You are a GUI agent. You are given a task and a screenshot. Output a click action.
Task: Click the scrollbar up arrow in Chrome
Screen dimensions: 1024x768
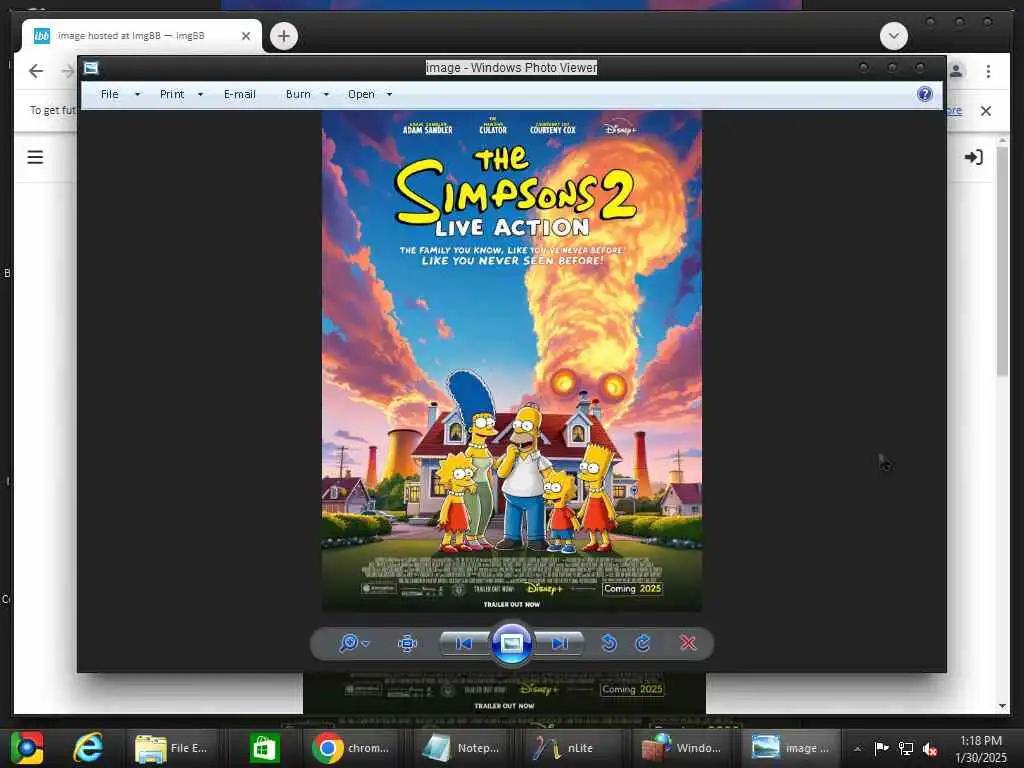tap(1002, 140)
